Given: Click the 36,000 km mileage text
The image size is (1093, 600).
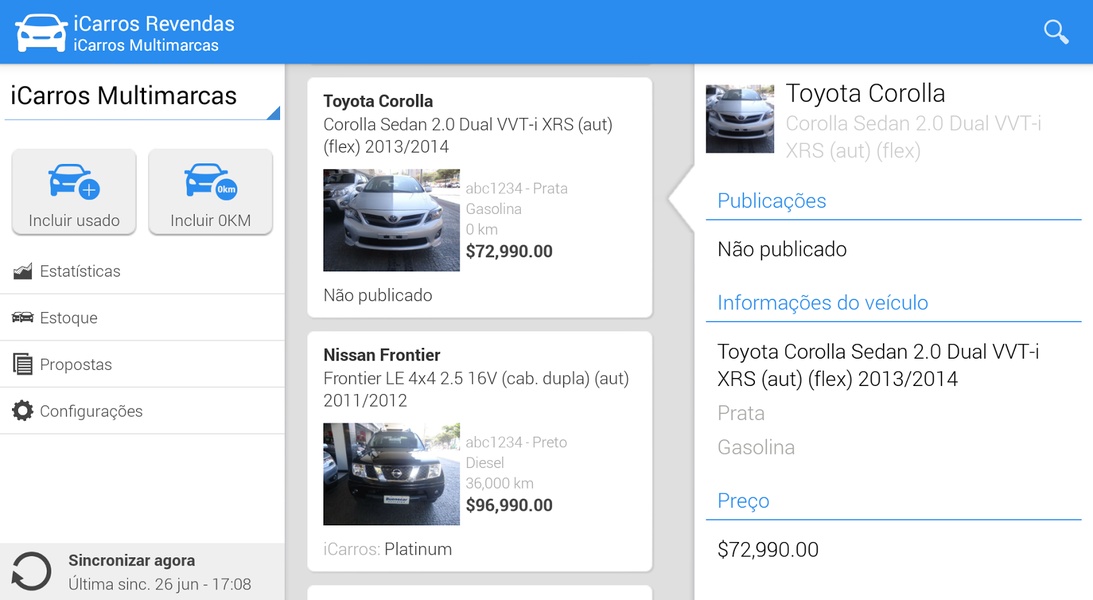Looking at the screenshot, I should [x=499, y=483].
